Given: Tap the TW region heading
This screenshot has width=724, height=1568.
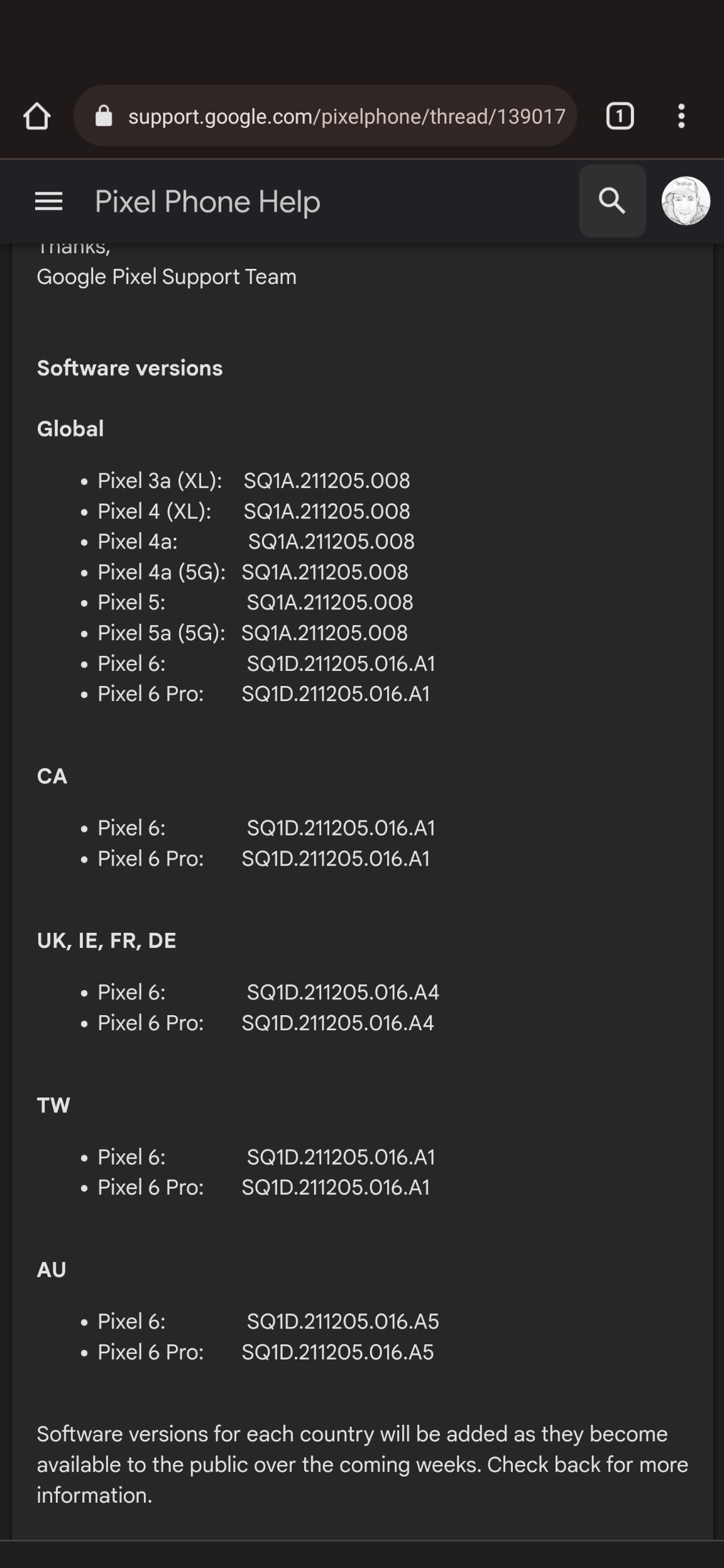Looking at the screenshot, I should coord(53,1105).
